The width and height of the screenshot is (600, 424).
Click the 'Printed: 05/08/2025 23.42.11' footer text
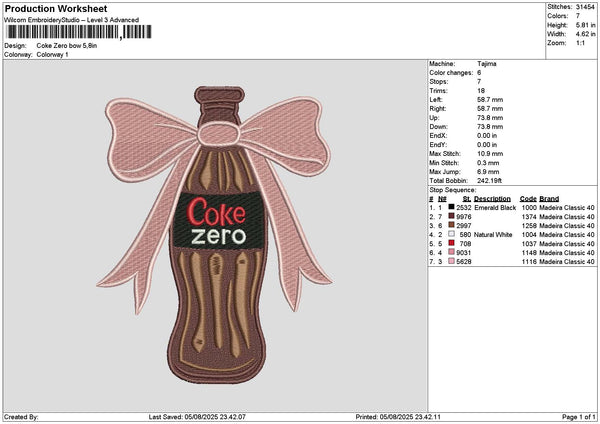point(398,417)
